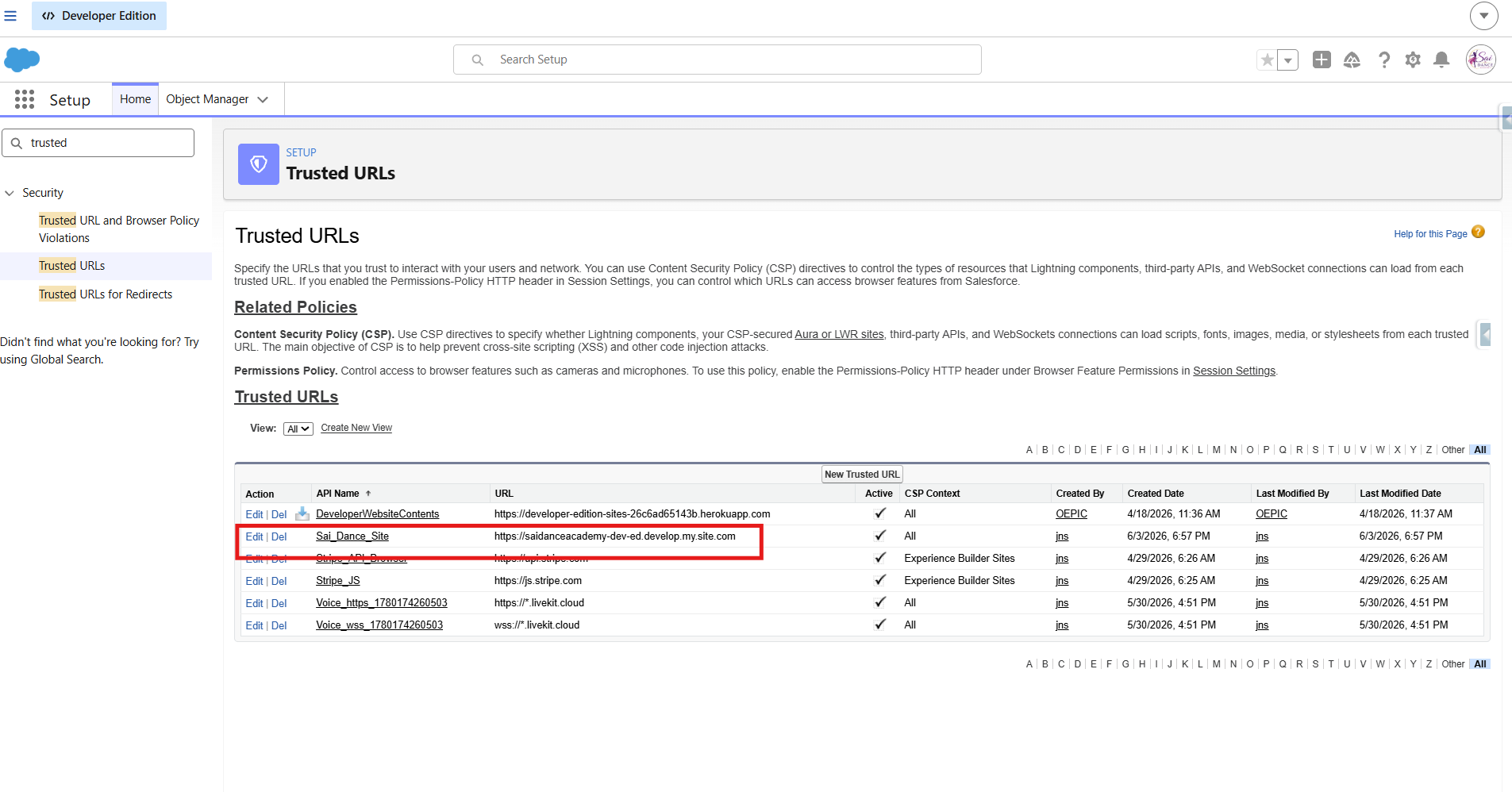The width and height of the screenshot is (1512, 792).
Task: Click the favorites star icon
Action: (x=1268, y=60)
